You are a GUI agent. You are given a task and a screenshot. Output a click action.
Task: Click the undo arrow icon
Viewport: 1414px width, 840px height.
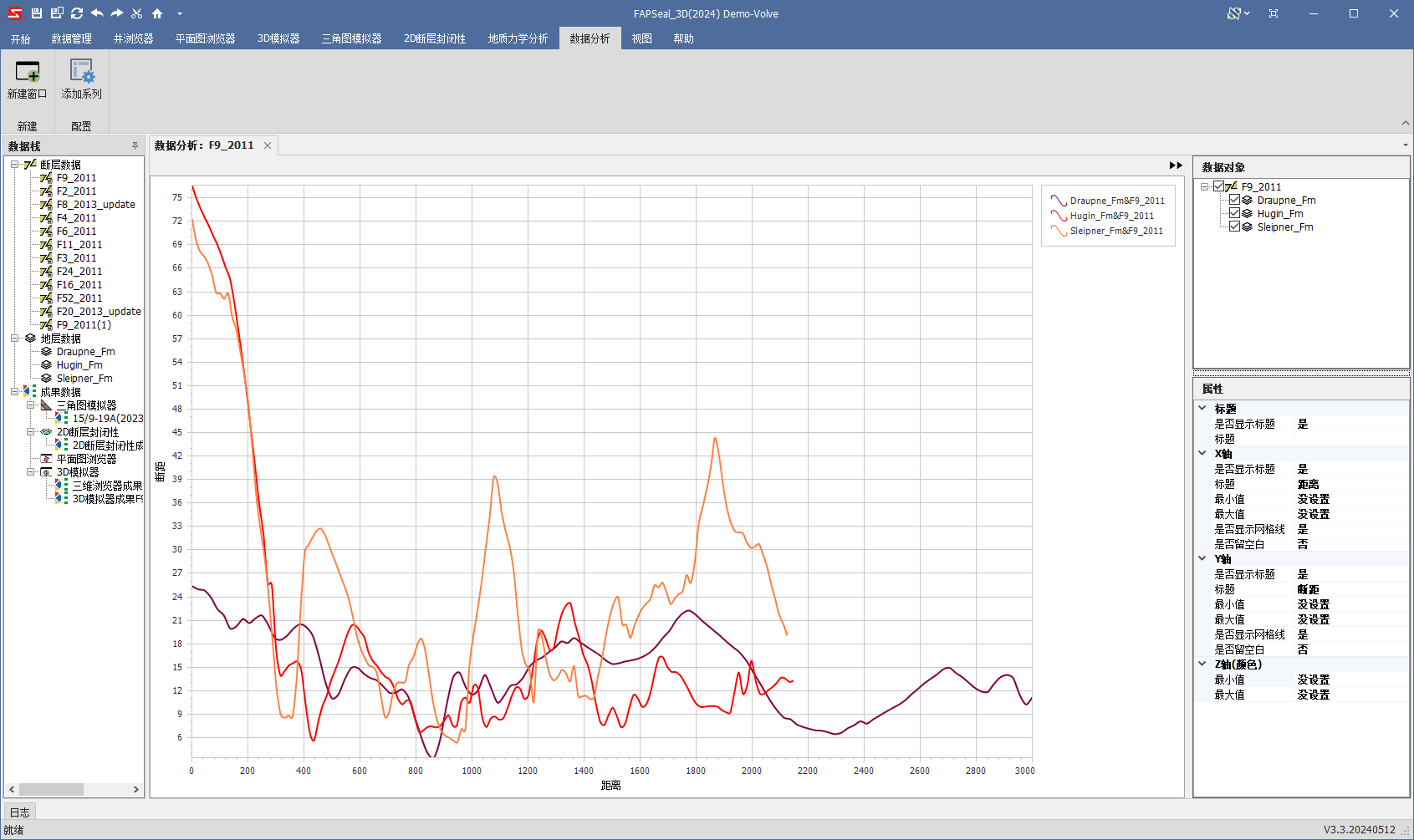[97, 13]
